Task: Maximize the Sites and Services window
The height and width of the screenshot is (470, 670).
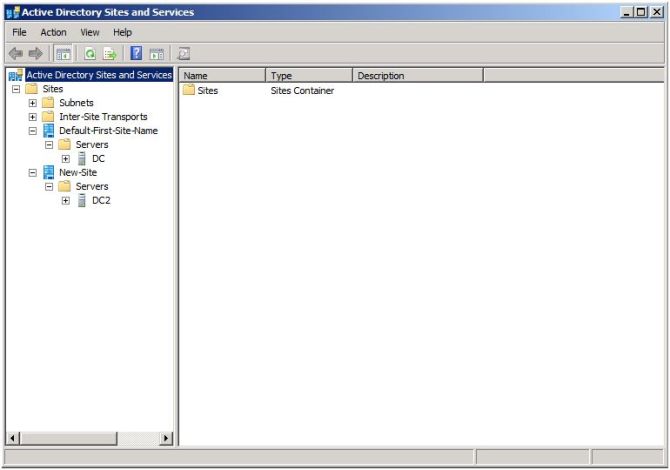Action: [x=641, y=12]
